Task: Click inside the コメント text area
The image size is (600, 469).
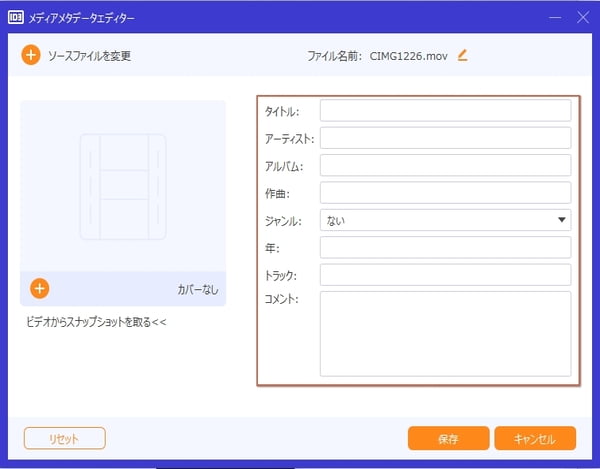Action: coord(445,334)
